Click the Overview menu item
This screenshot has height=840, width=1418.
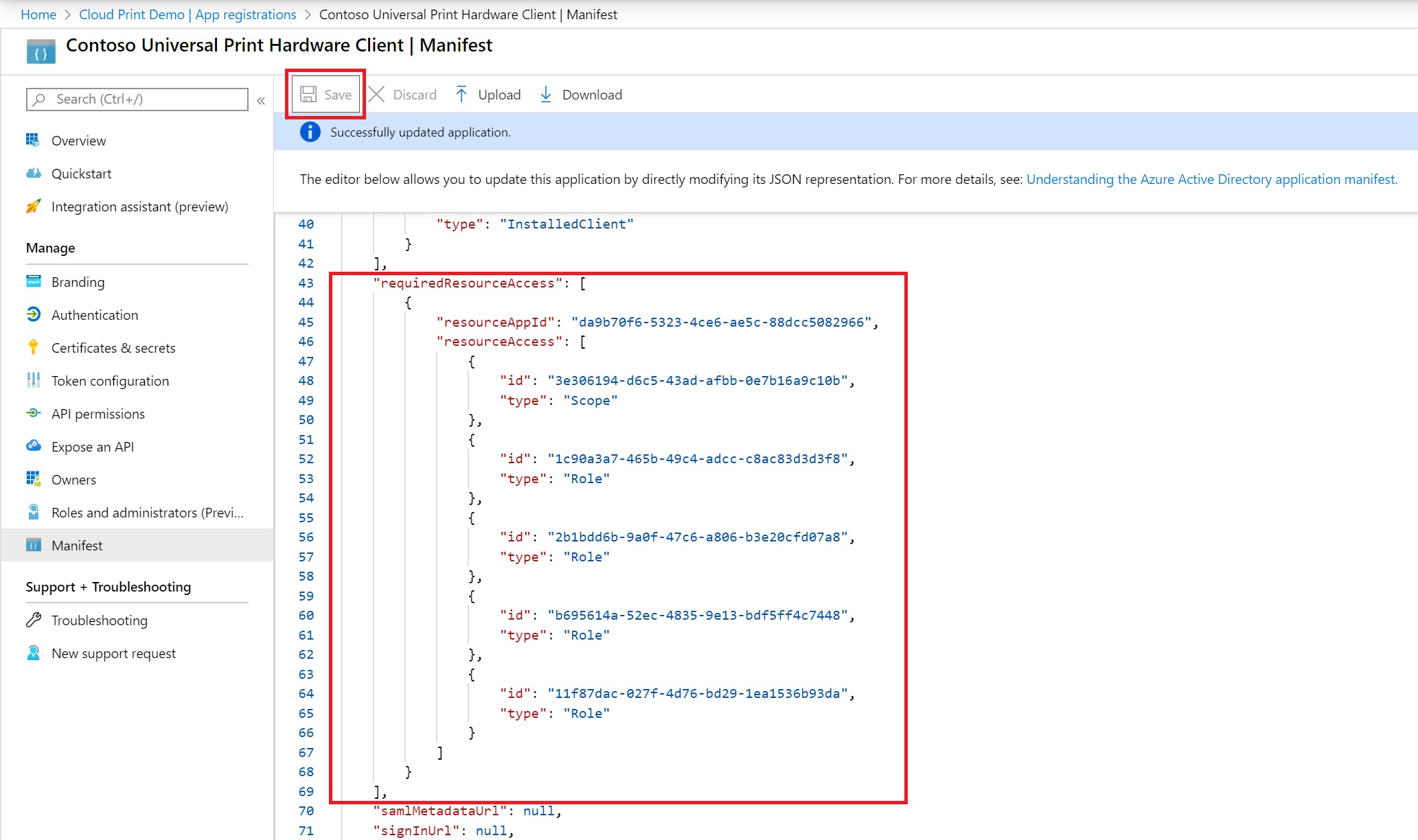click(80, 140)
